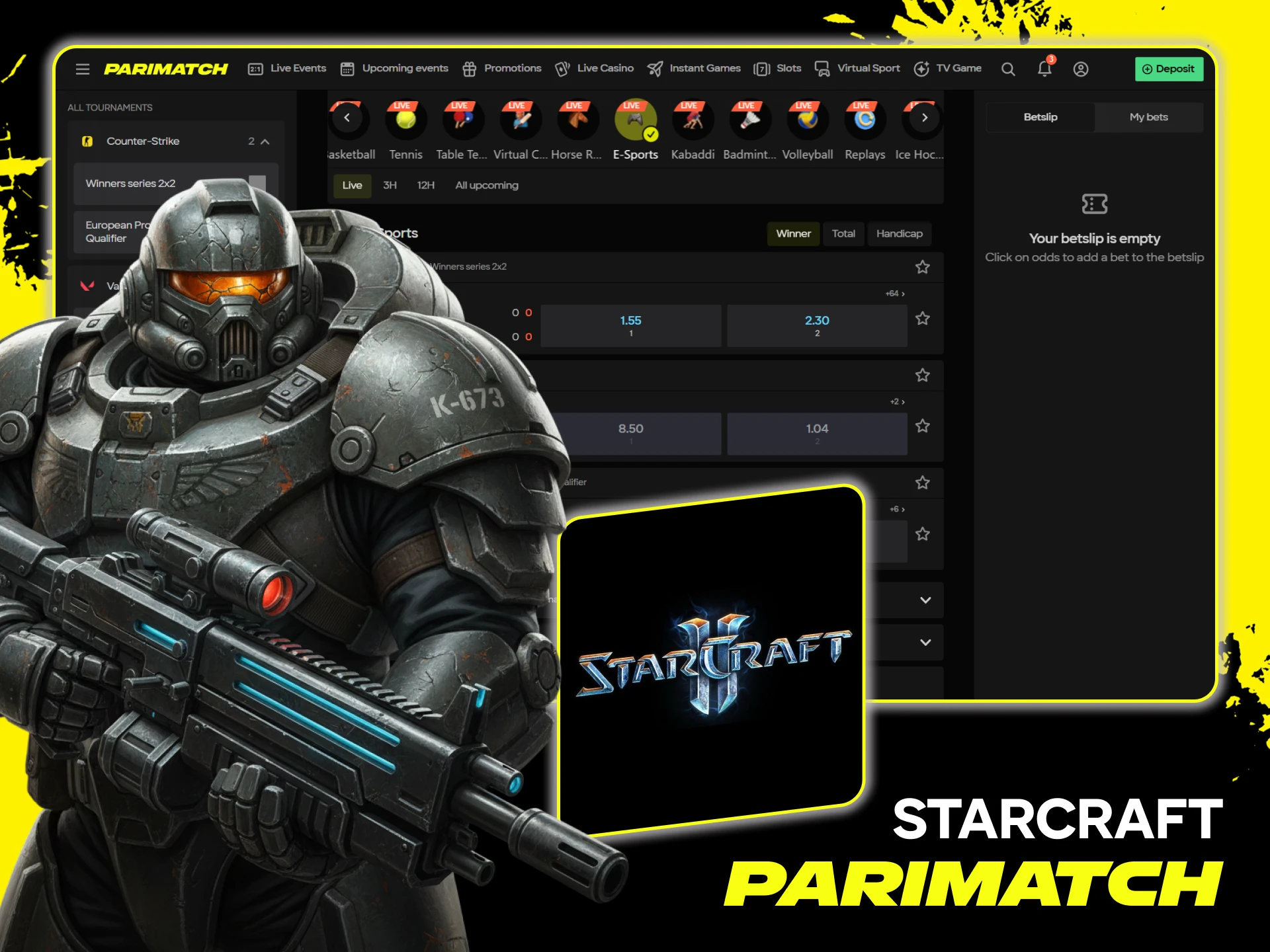Click odds 2.30 to add to betslip
Screen dimensions: 1270x952
click(x=817, y=325)
